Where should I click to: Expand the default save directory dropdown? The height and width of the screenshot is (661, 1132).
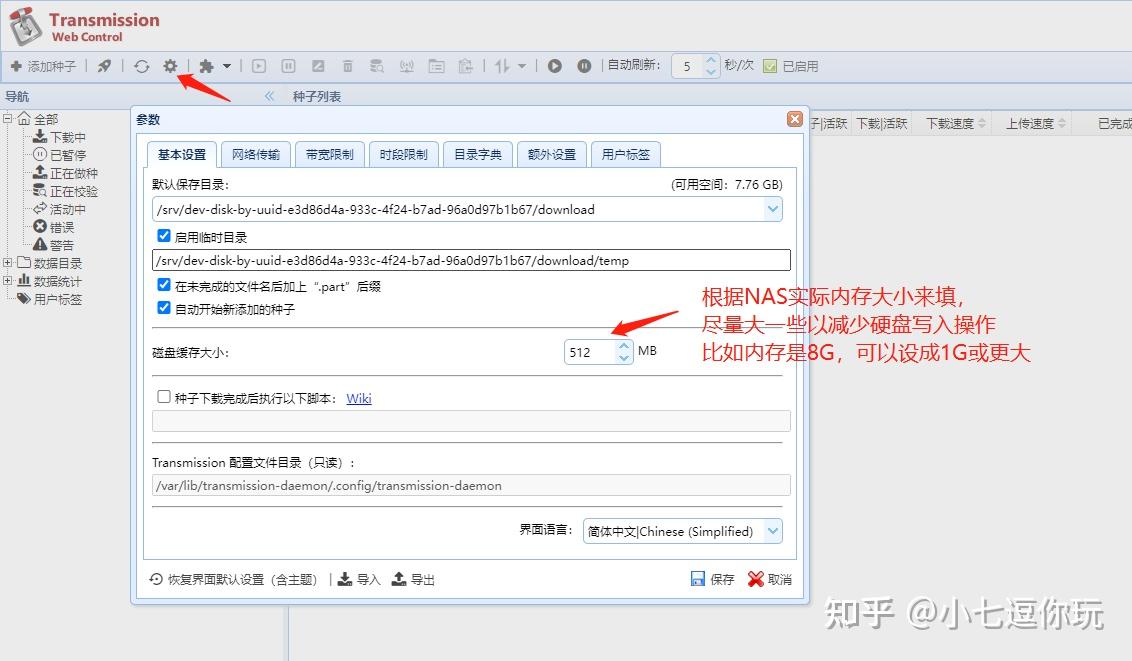[772, 209]
